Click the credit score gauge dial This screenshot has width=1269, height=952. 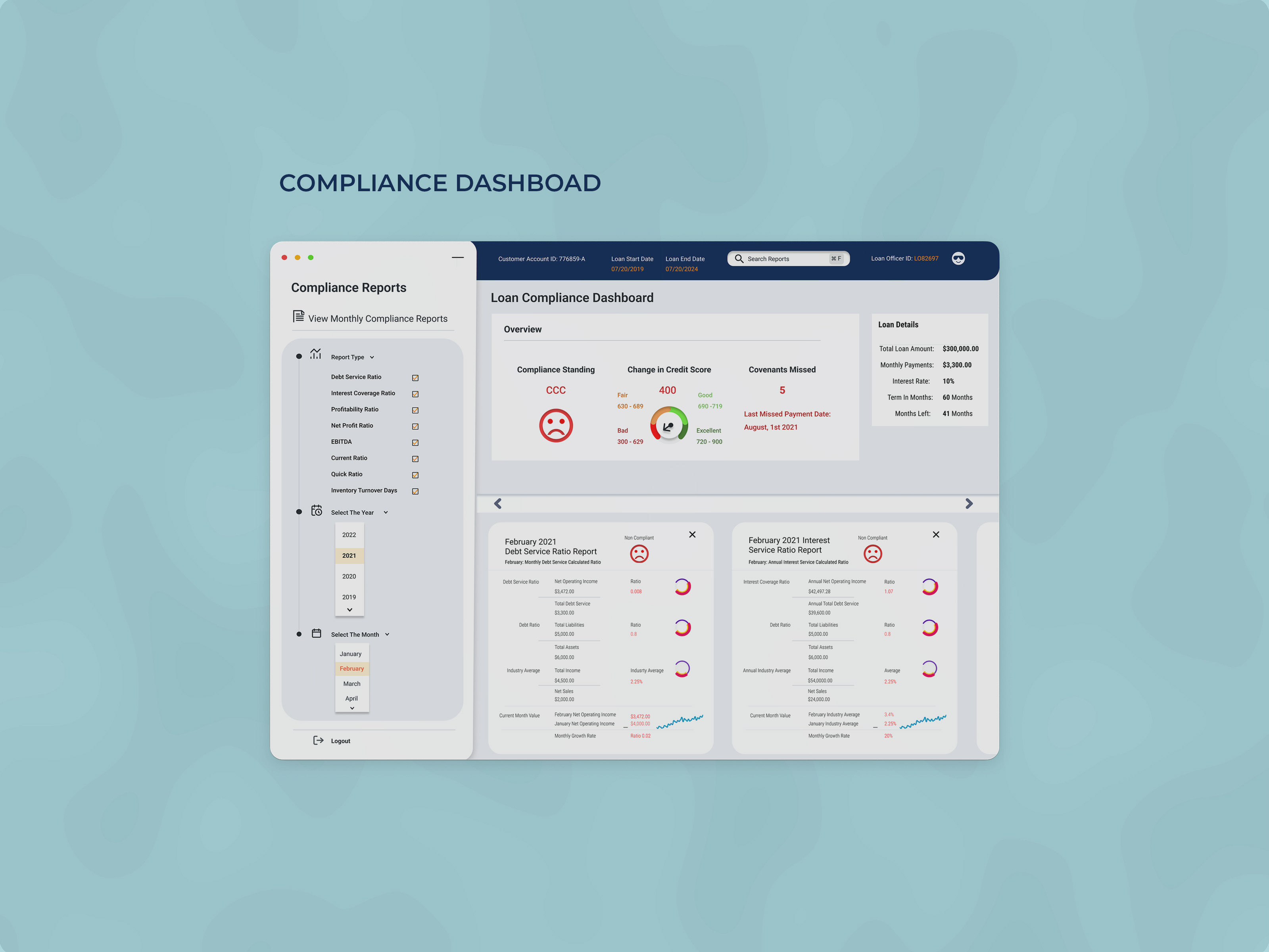669,424
